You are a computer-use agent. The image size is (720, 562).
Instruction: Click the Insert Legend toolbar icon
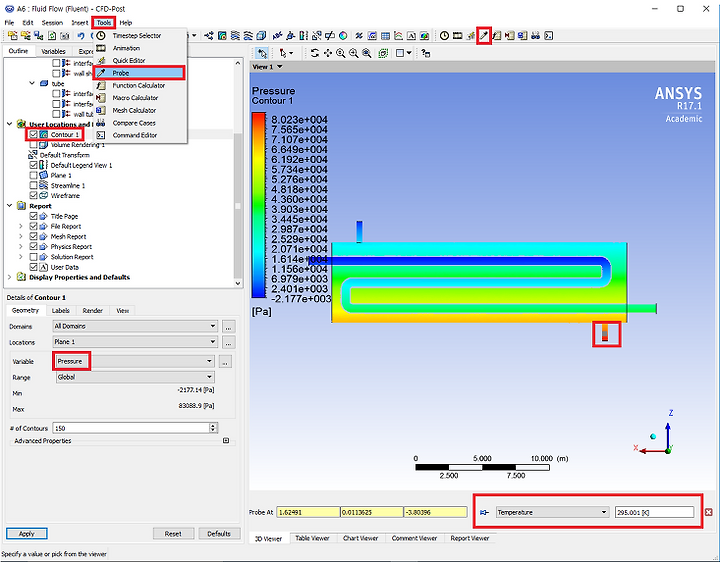pyautogui.click(x=304, y=35)
